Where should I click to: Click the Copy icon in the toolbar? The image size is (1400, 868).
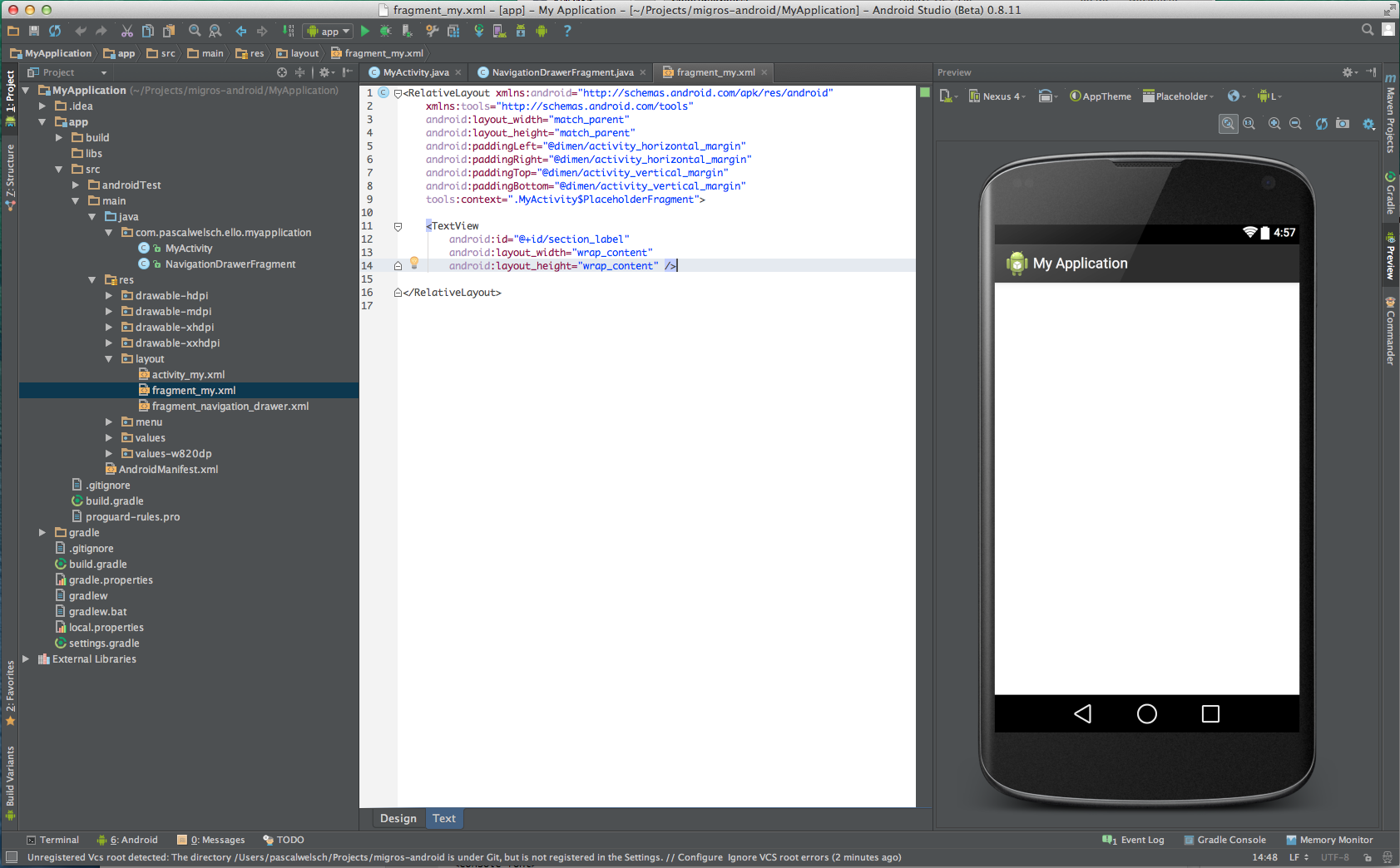point(148,31)
